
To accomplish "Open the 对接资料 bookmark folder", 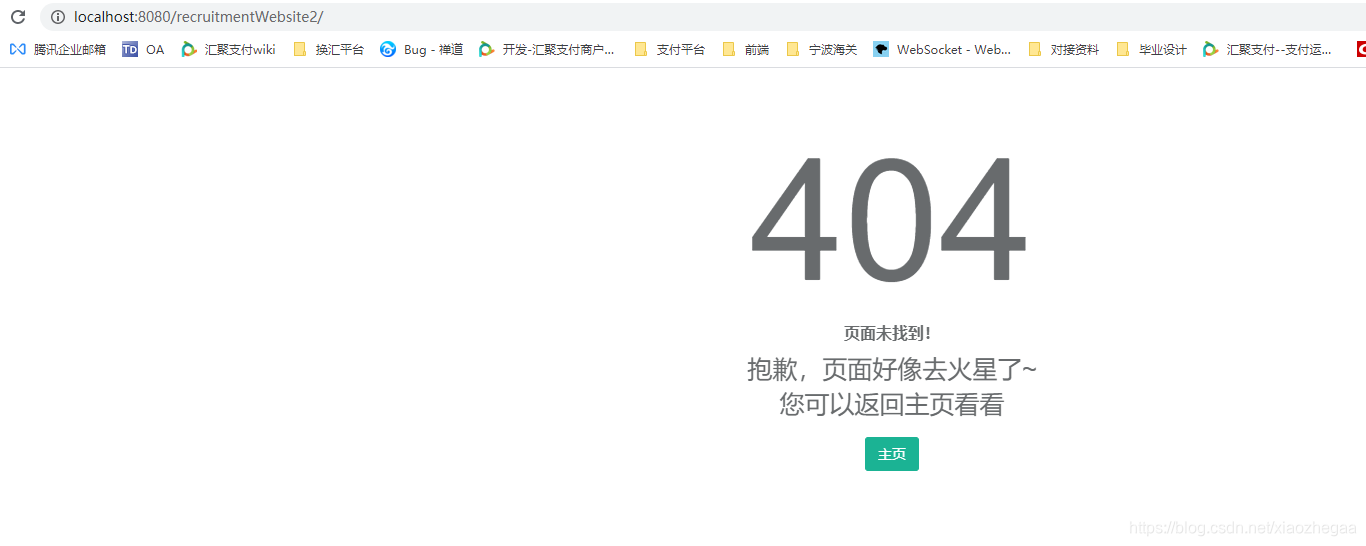I will [x=1063, y=49].
